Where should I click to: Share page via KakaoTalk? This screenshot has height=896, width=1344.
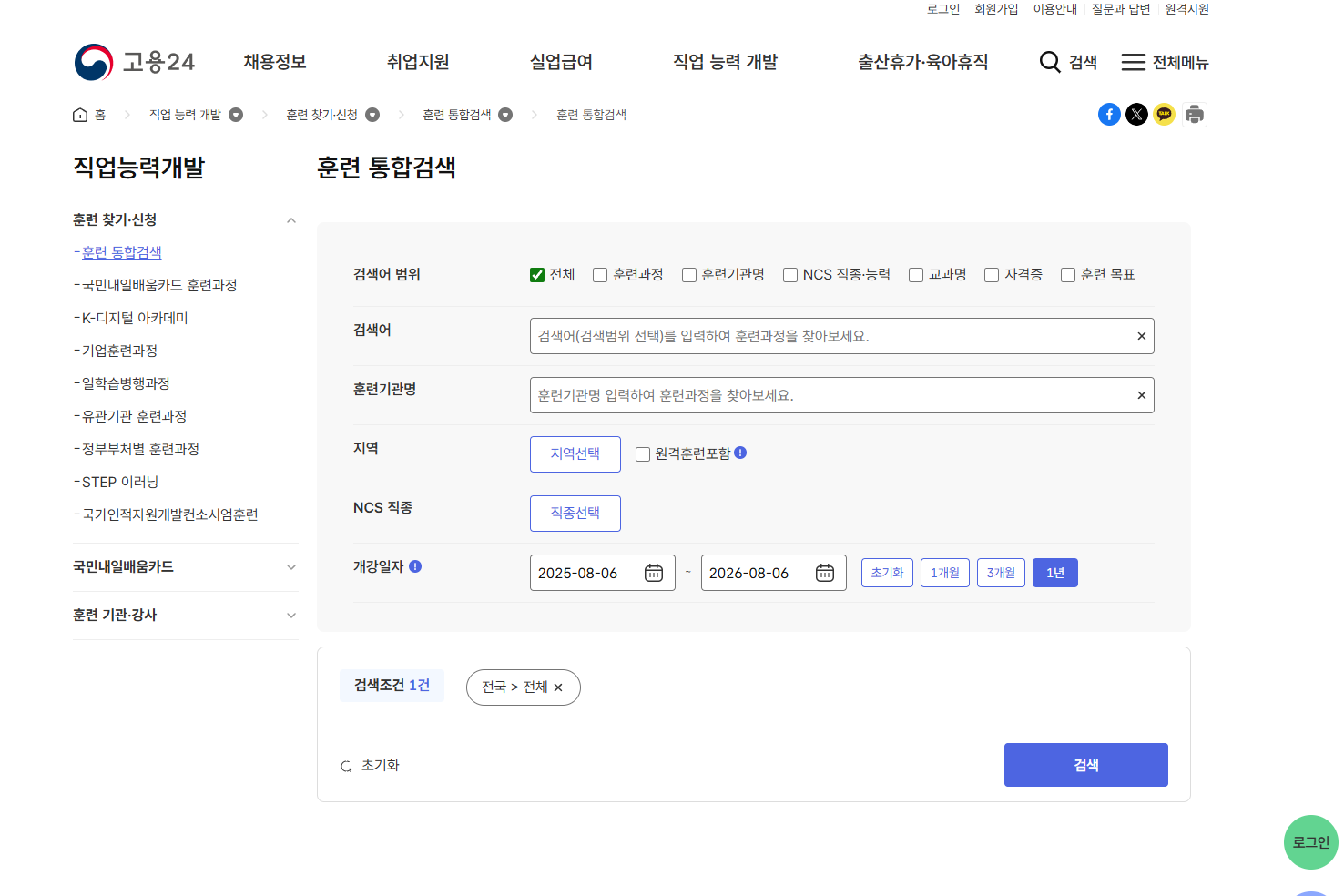coord(1164,114)
